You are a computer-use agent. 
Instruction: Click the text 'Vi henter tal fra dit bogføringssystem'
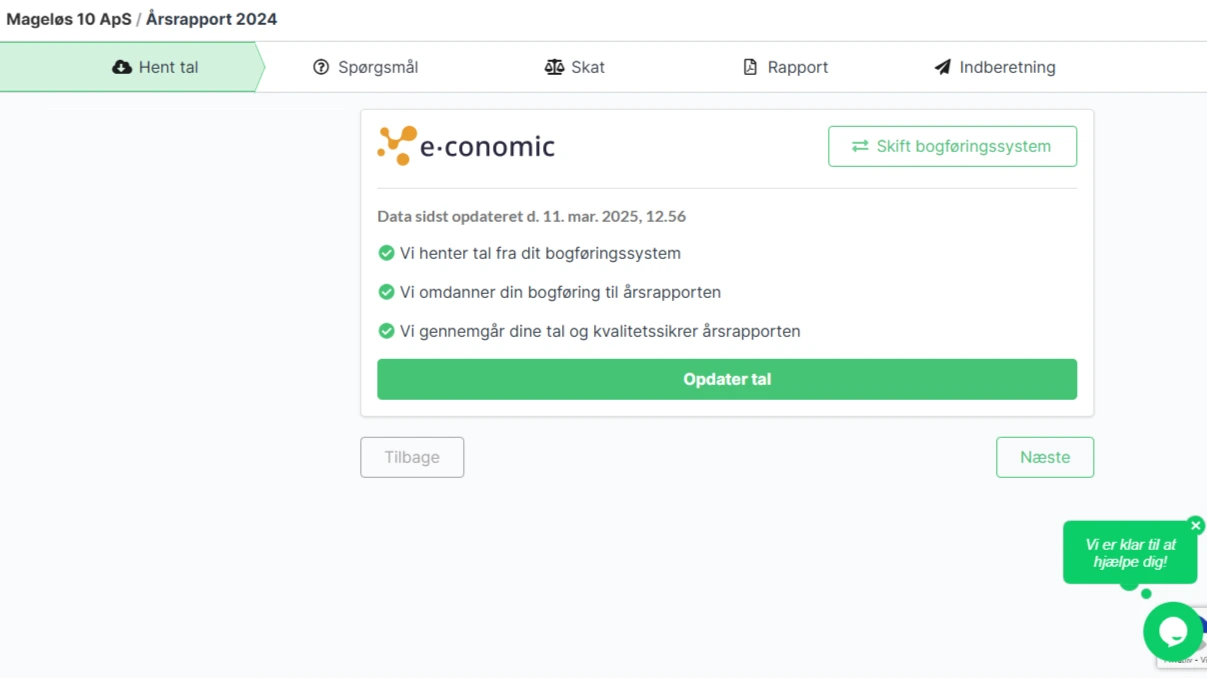click(x=540, y=253)
